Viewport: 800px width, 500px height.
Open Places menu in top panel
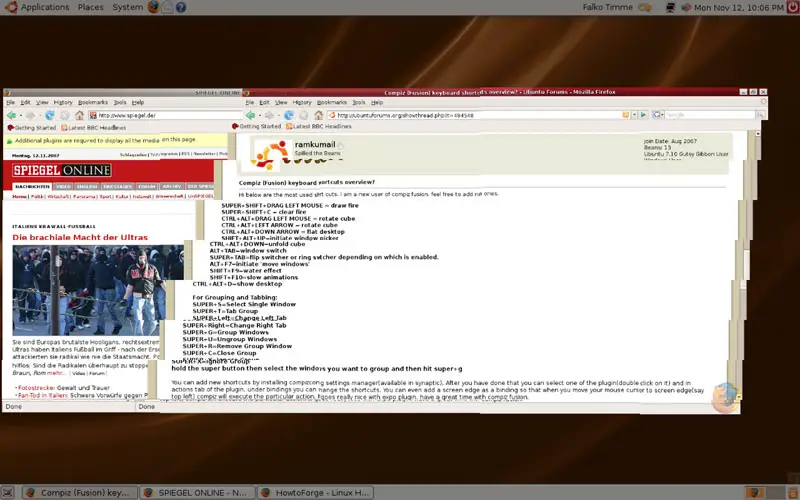coord(90,7)
